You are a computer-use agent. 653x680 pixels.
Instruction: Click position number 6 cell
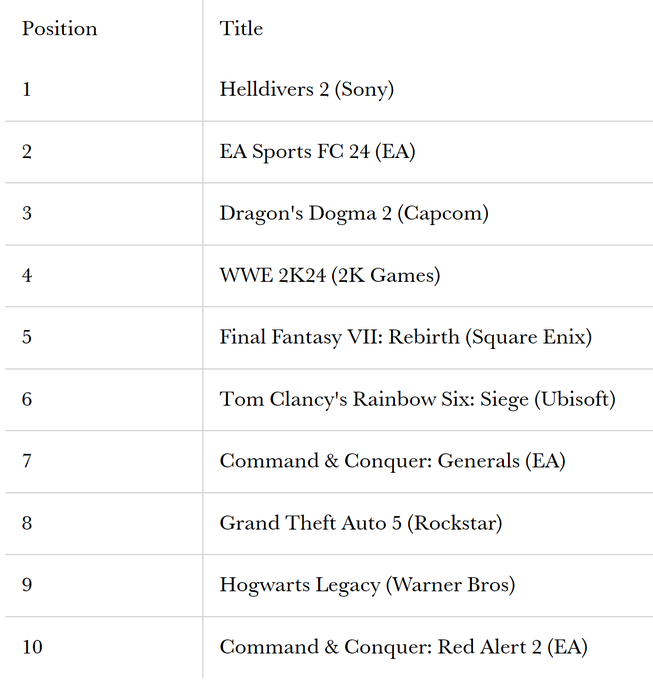[27, 399]
